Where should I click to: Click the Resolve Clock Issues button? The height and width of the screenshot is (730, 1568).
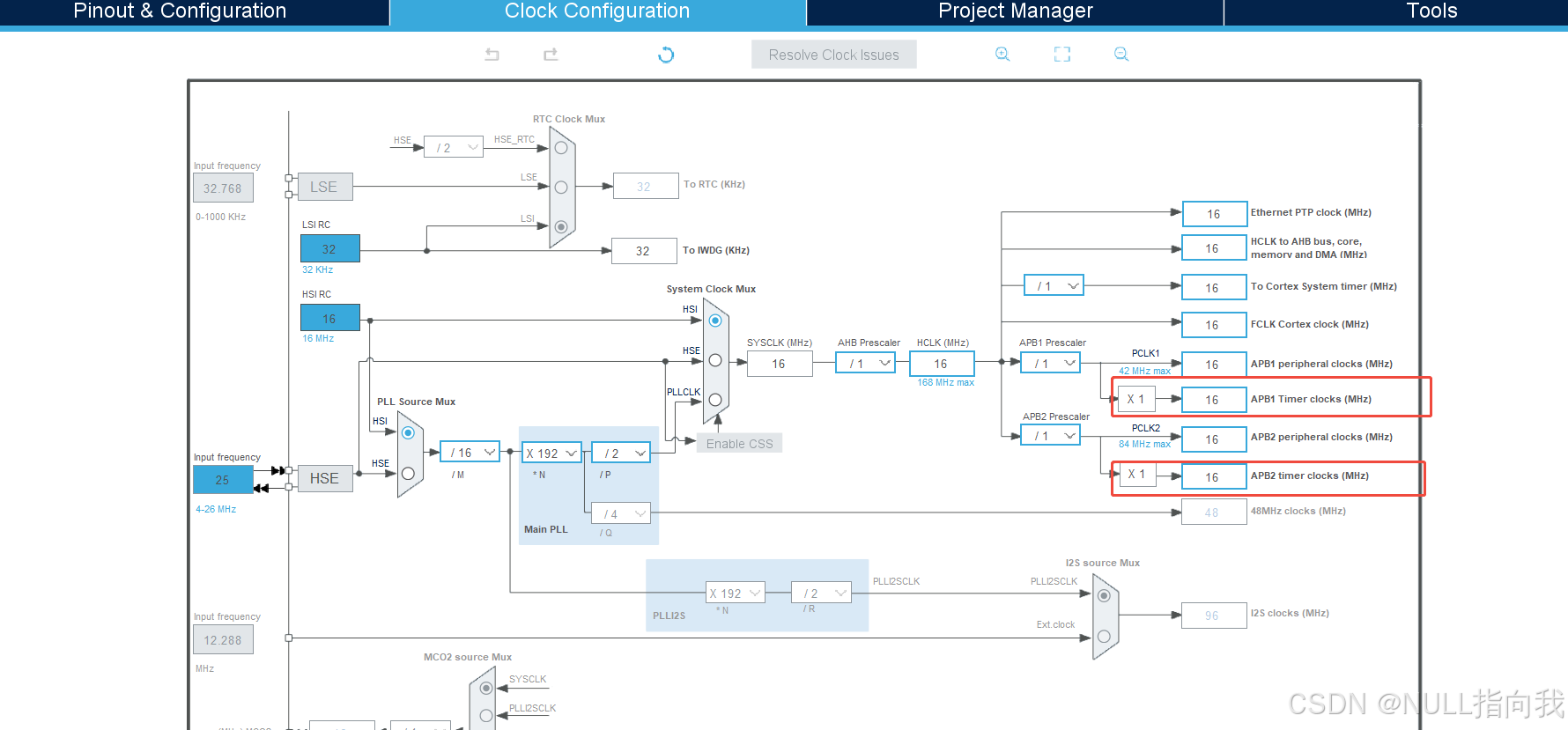pos(833,55)
